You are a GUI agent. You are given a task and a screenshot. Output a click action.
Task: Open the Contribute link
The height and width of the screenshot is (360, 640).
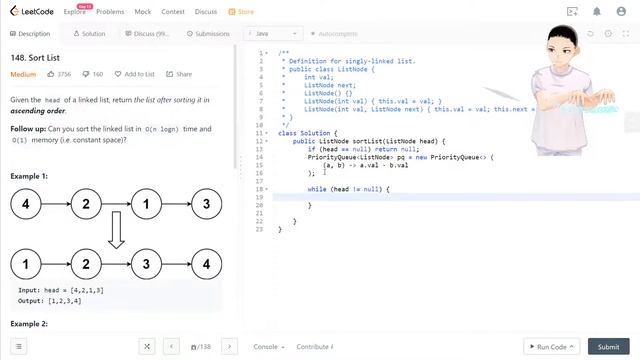coord(315,347)
